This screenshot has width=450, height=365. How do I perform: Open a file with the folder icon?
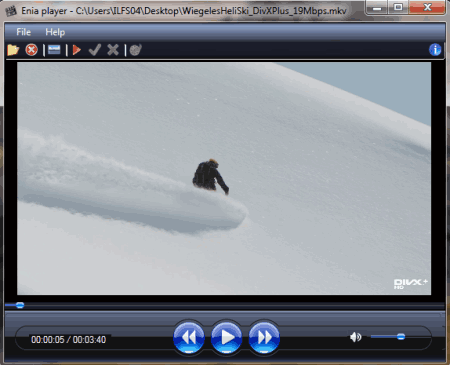point(13,50)
